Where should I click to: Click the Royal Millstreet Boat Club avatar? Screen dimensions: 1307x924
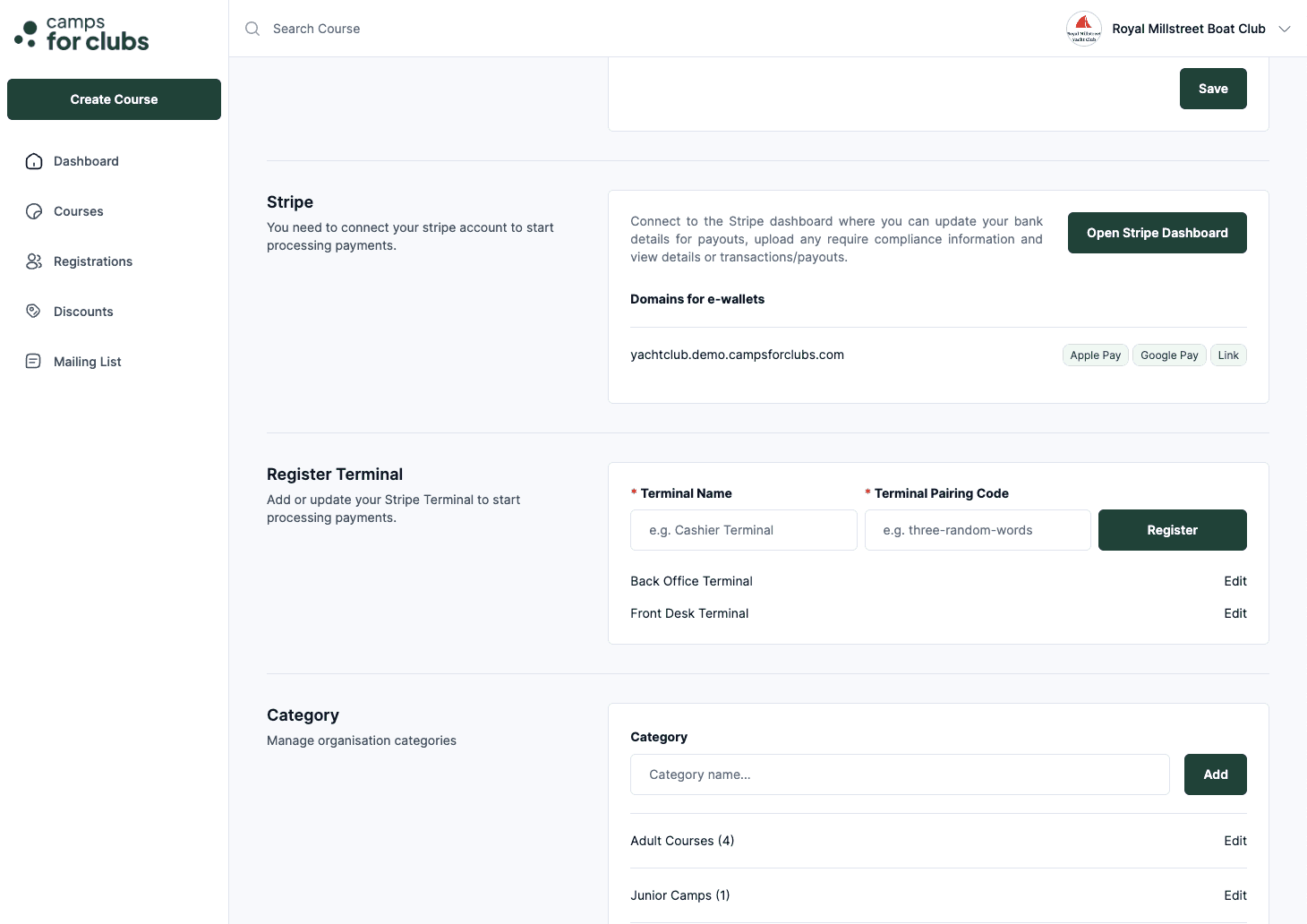click(1084, 29)
